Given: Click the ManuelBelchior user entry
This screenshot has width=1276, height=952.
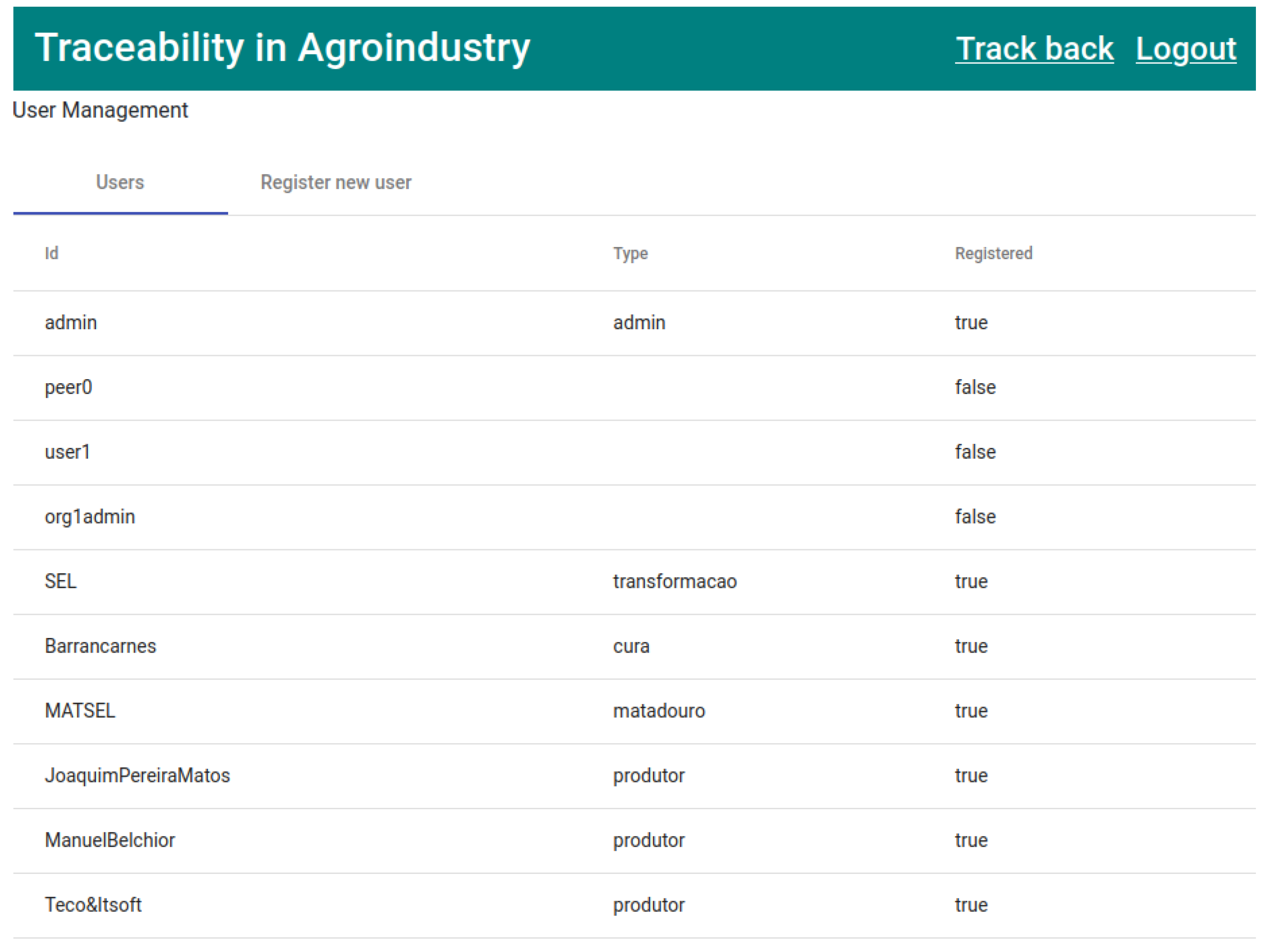Looking at the screenshot, I should [x=109, y=840].
